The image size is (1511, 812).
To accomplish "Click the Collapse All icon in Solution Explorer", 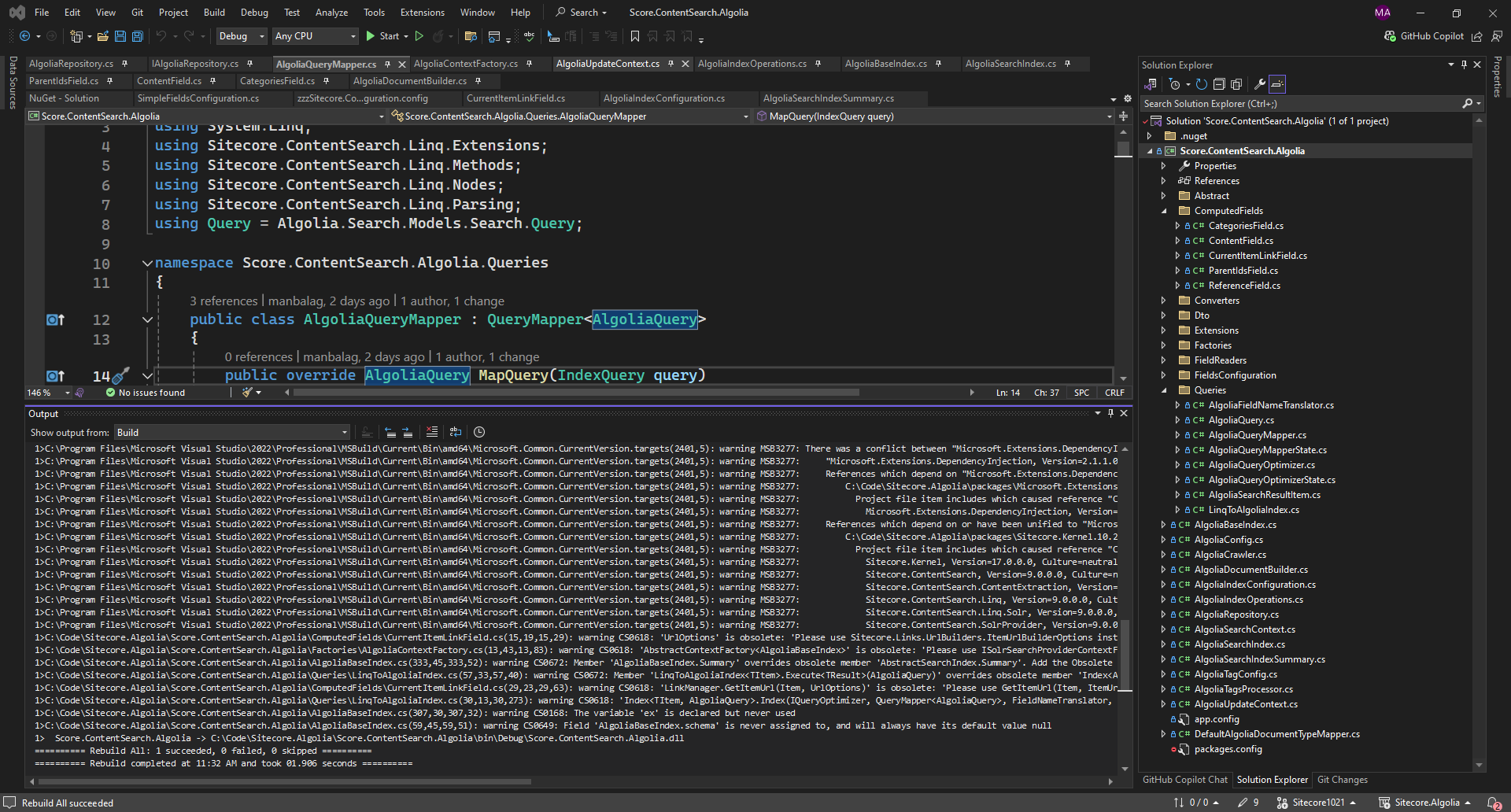I will [1219, 84].
